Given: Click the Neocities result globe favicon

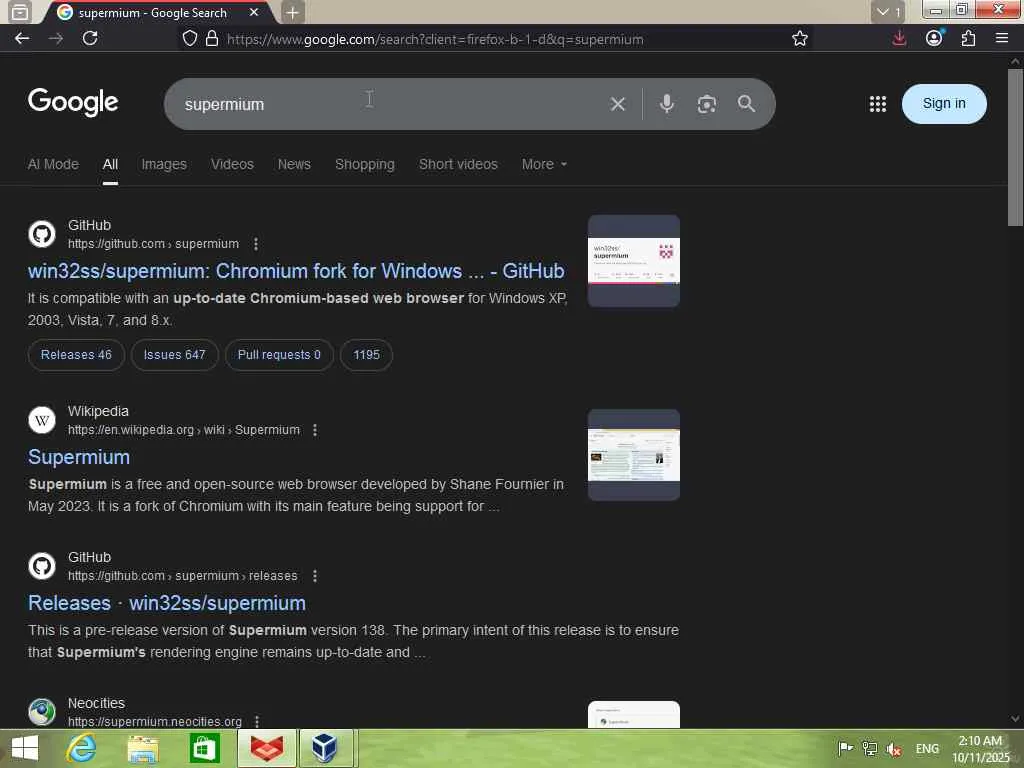Looking at the screenshot, I should (42, 712).
